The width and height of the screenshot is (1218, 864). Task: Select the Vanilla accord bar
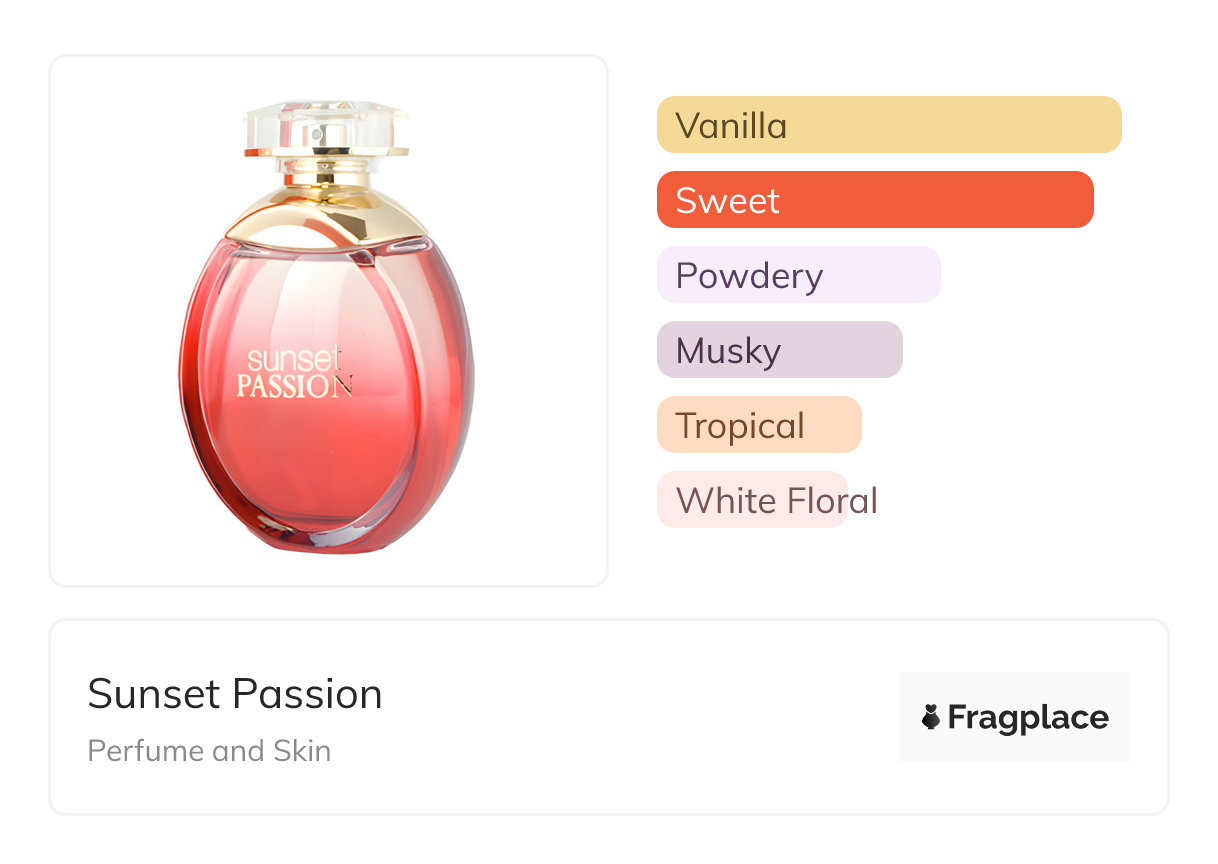point(888,125)
